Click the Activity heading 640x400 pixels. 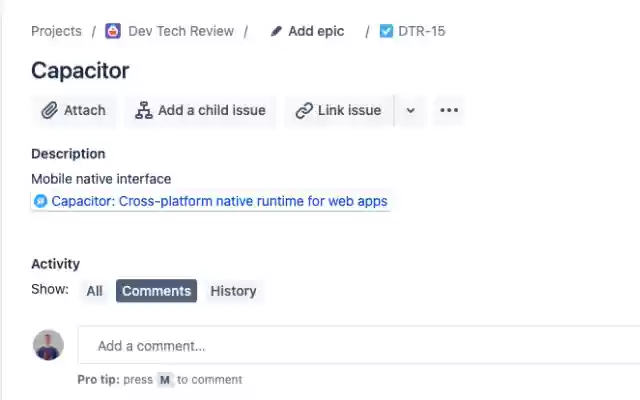coord(56,264)
